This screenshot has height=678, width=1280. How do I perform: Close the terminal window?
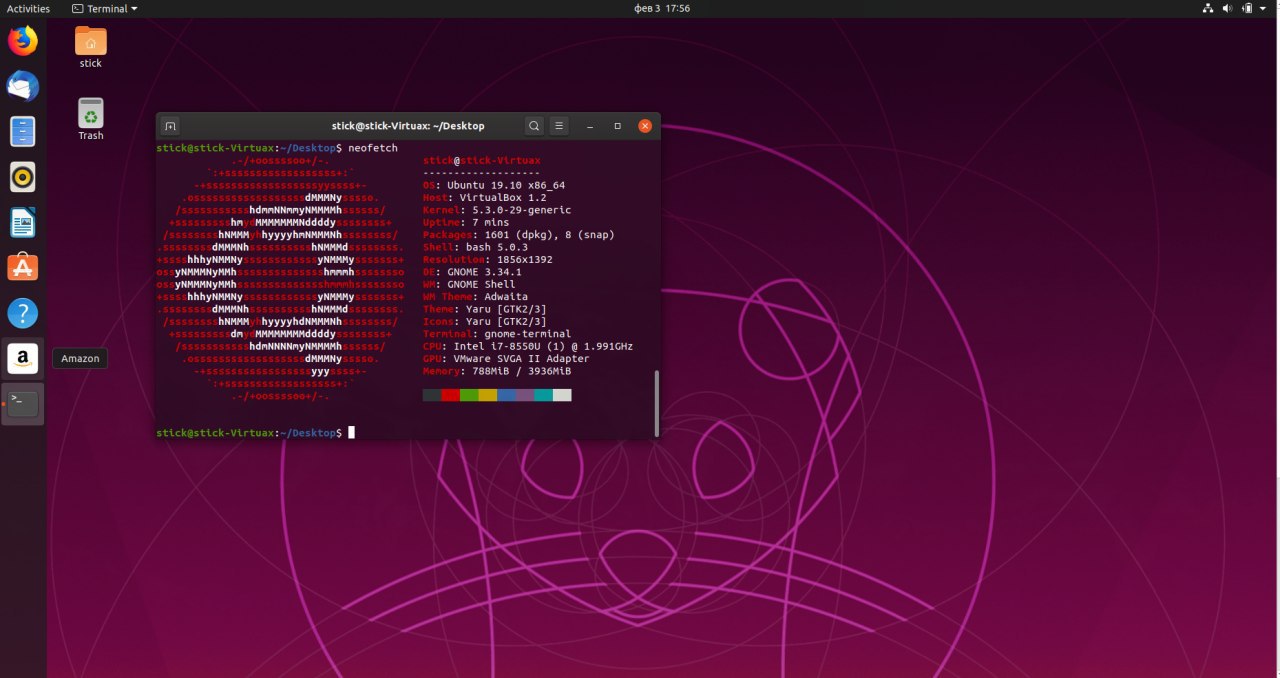[x=645, y=126]
